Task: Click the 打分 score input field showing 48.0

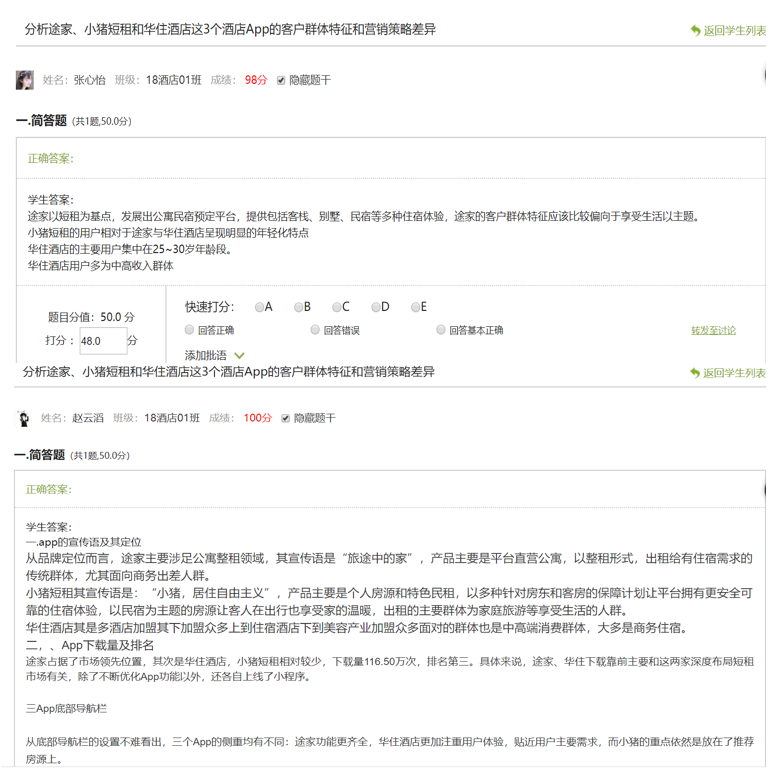Action: coord(103,341)
